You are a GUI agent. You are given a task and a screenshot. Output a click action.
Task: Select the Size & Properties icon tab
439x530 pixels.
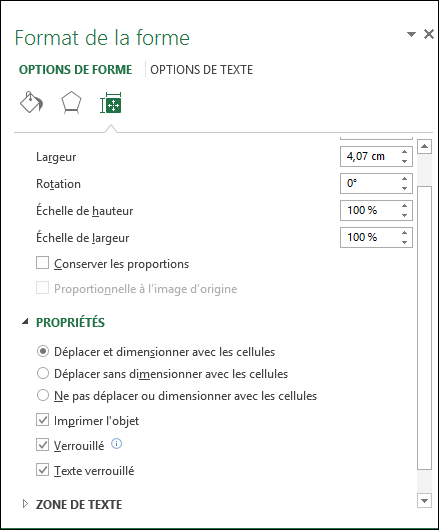[x=111, y=103]
